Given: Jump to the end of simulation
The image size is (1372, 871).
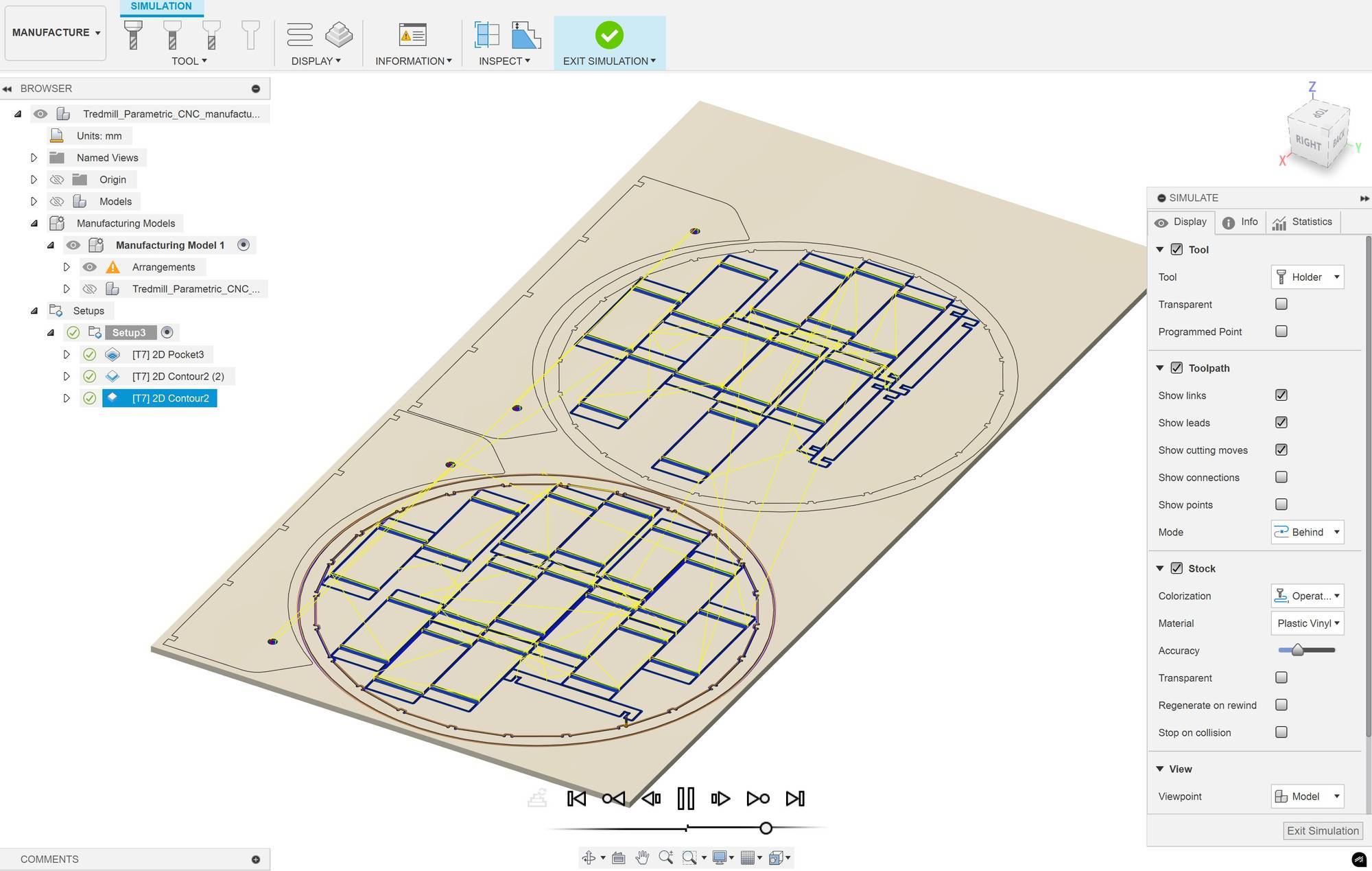Looking at the screenshot, I should click(795, 798).
